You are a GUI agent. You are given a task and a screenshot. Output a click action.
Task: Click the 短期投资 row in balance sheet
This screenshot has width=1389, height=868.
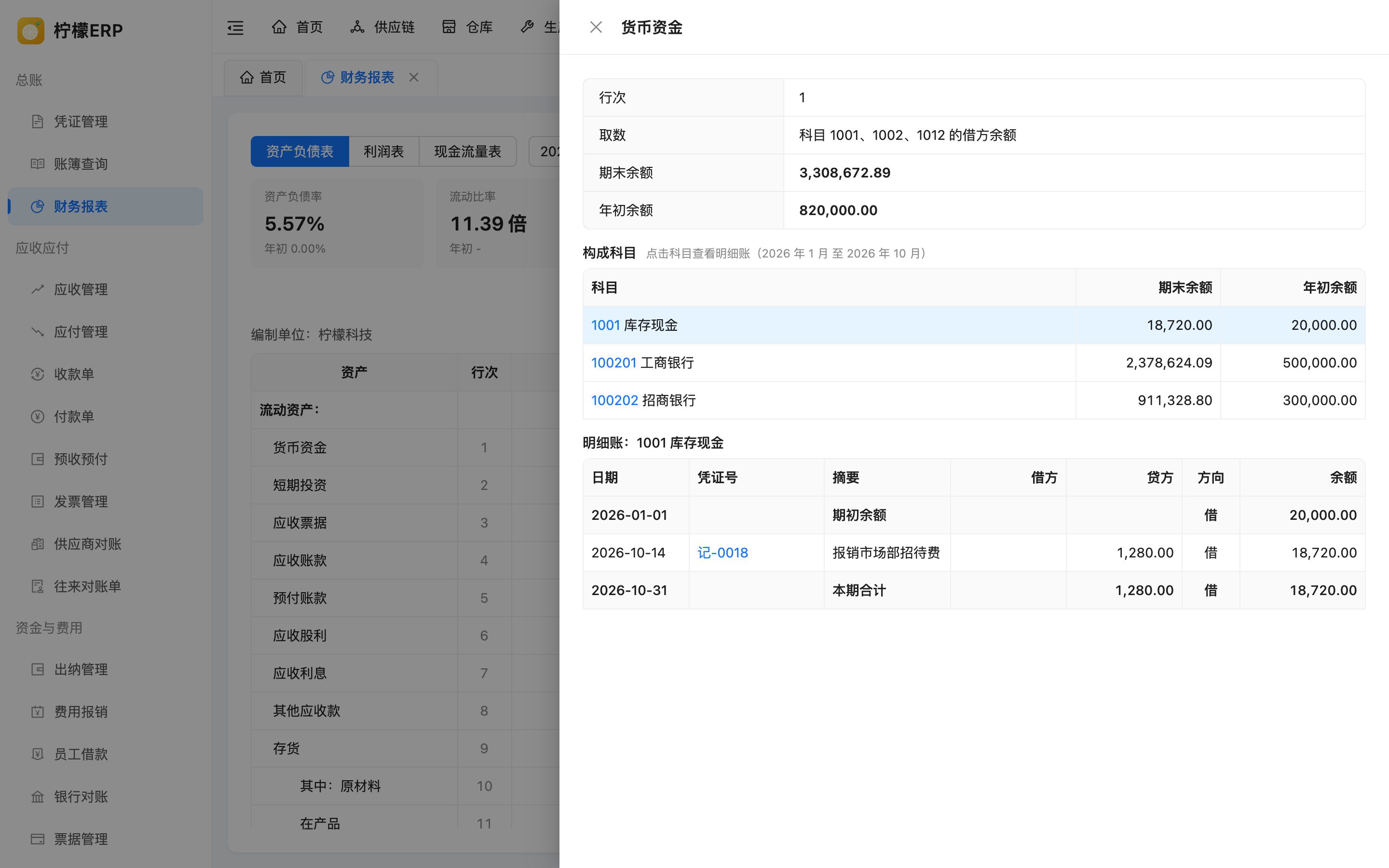point(405,485)
